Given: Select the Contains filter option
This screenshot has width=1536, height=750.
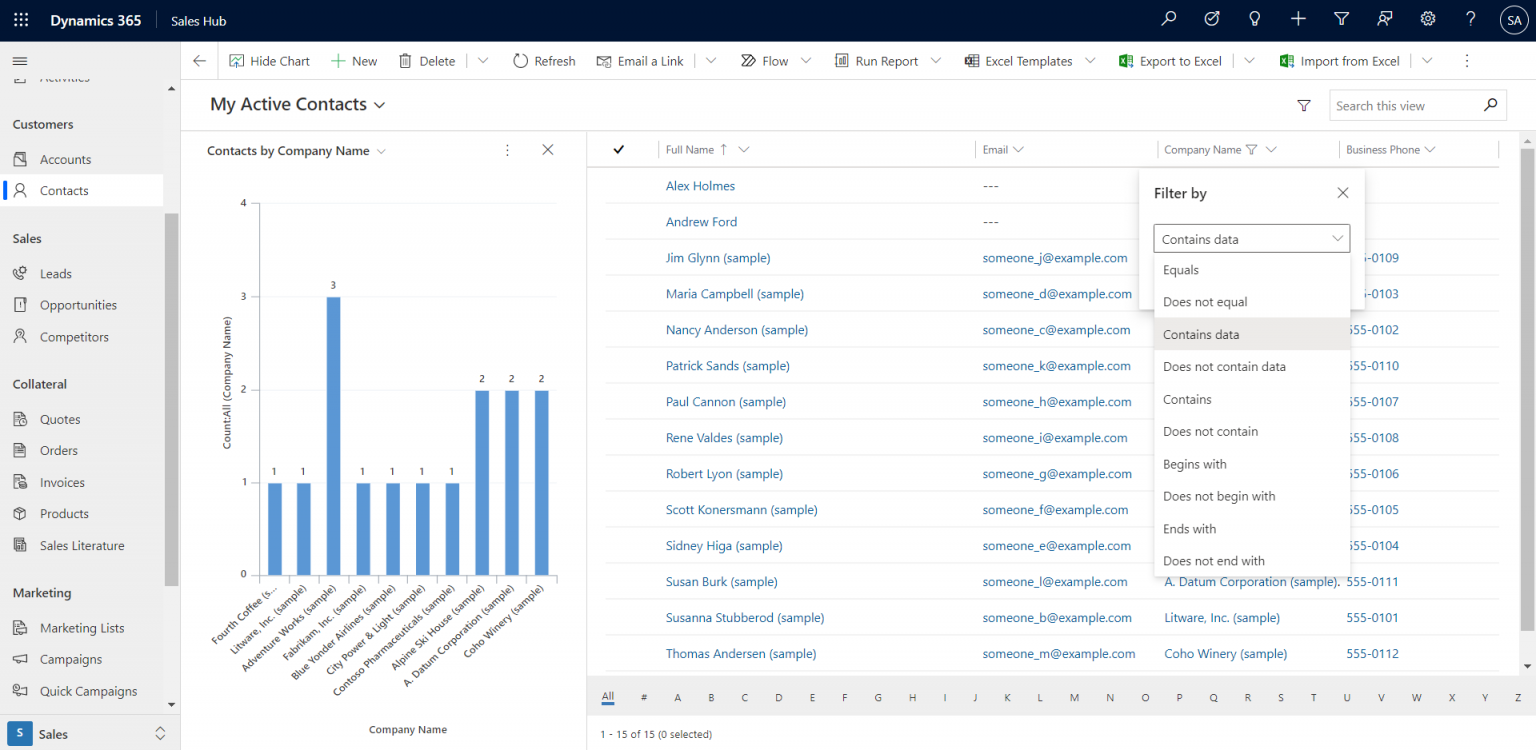Looking at the screenshot, I should tap(1252, 399).
